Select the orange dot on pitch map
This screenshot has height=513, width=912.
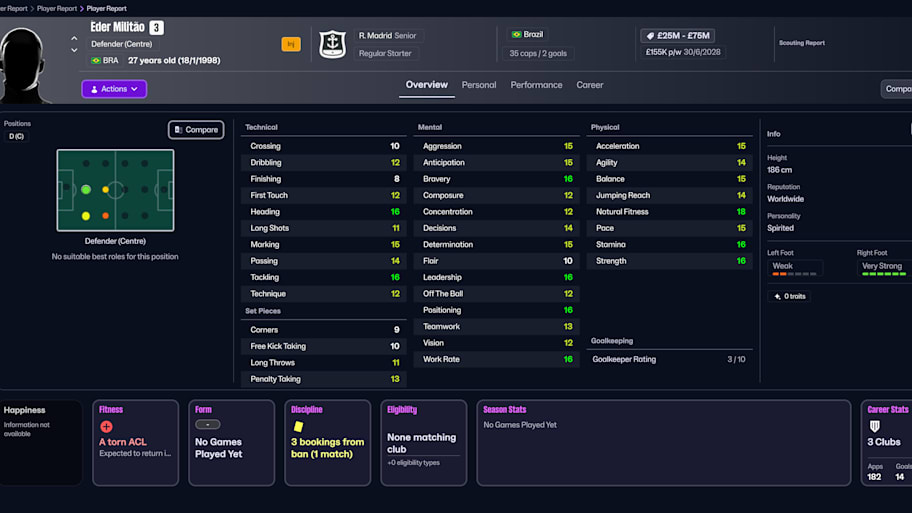tap(105, 216)
